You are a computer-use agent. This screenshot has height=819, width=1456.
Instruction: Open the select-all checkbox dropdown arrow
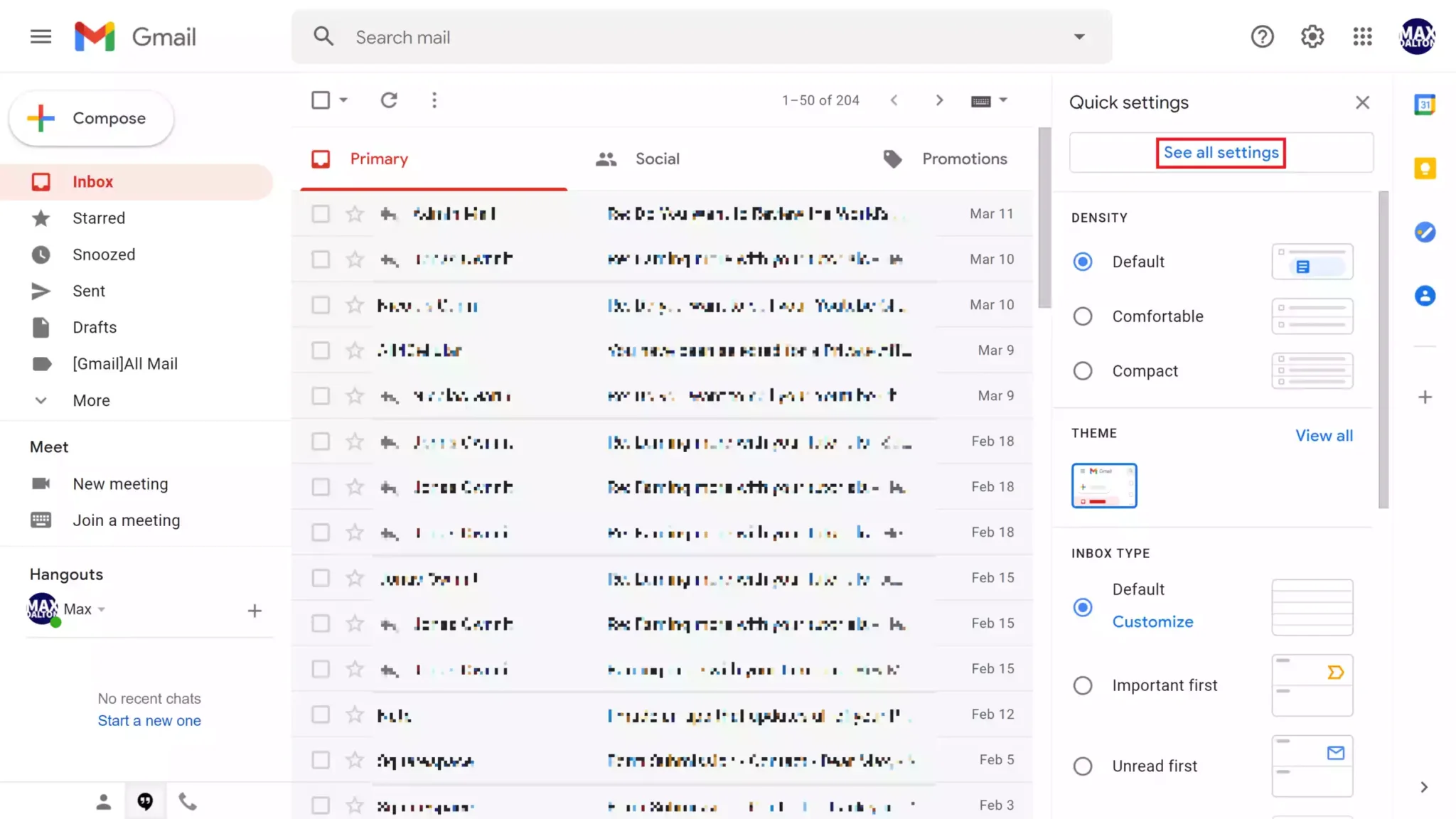343,100
